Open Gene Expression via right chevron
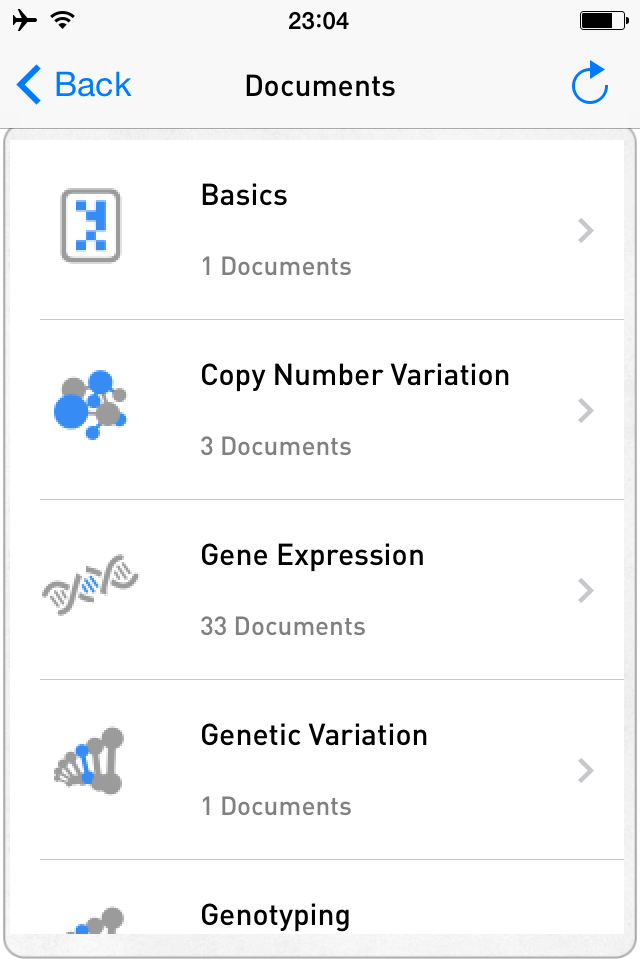This screenshot has width=640, height=960. pyautogui.click(x=586, y=591)
